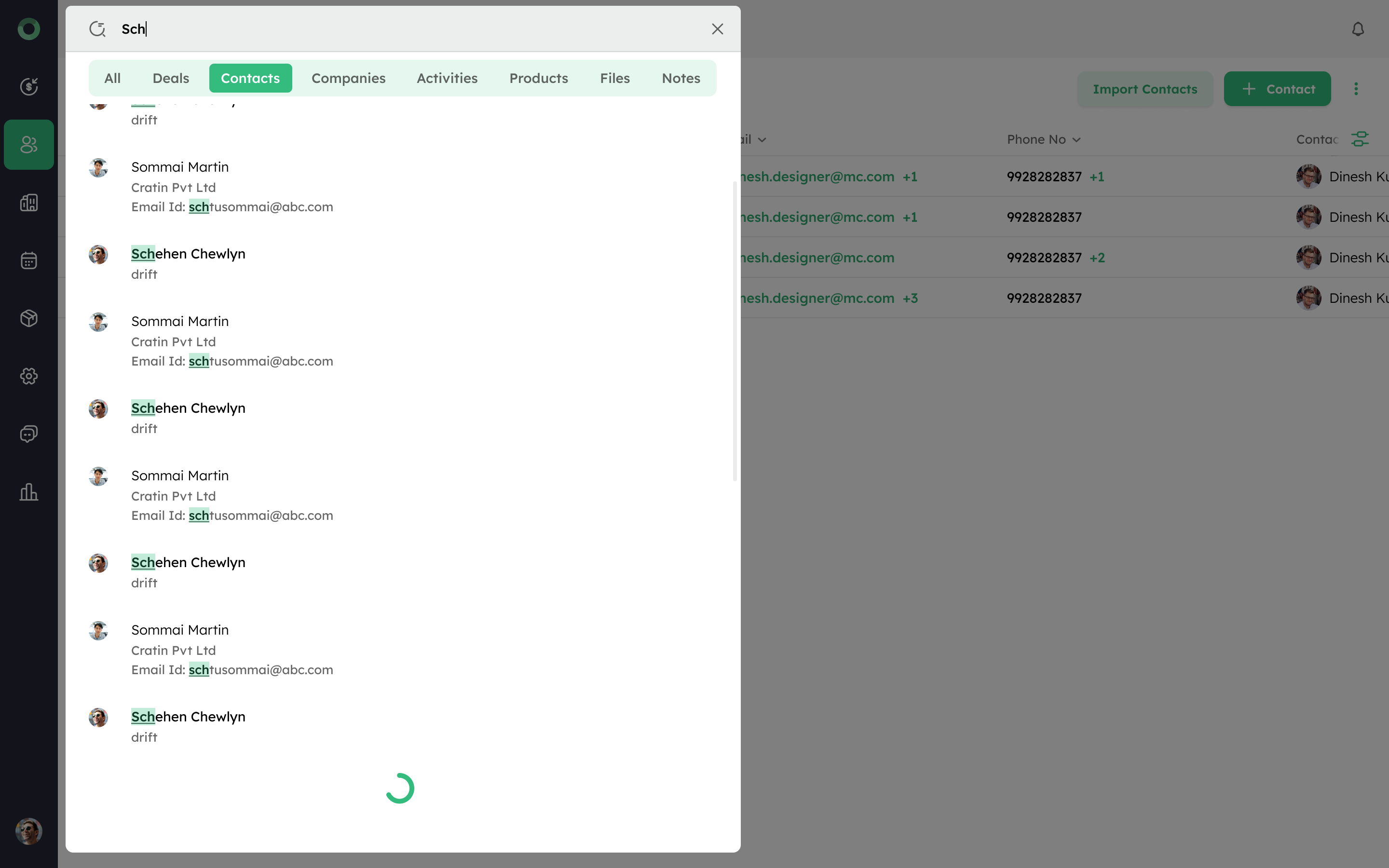Switch to the Companies tab
Viewport: 1389px width, 868px height.
tap(348, 78)
